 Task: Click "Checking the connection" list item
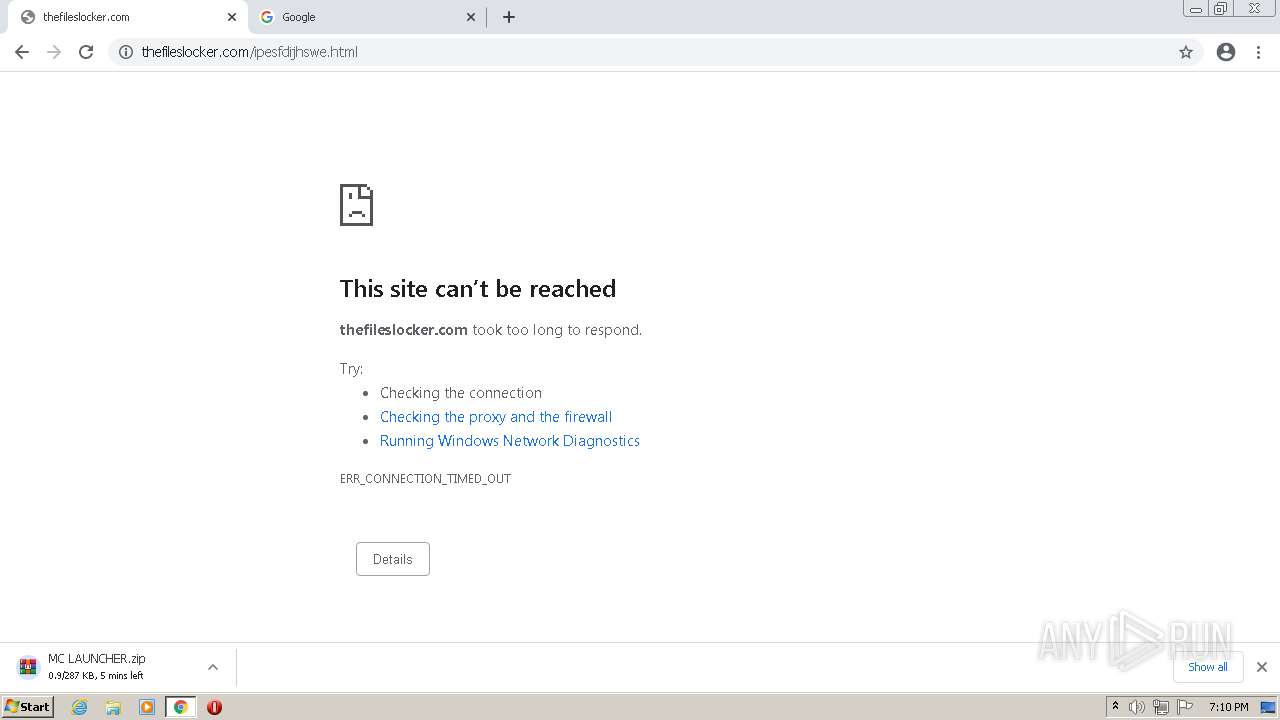(461, 393)
